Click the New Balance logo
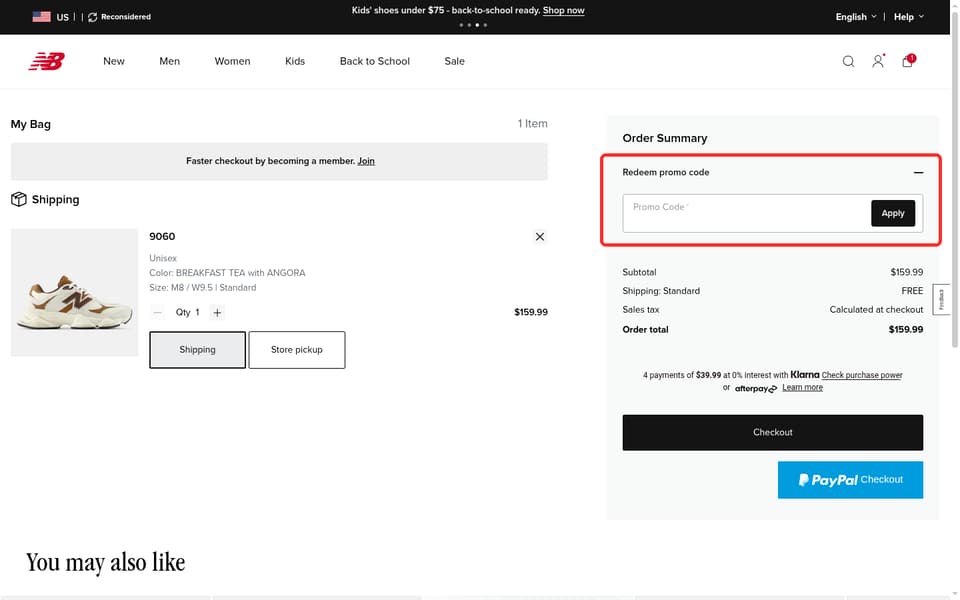 [x=47, y=61]
